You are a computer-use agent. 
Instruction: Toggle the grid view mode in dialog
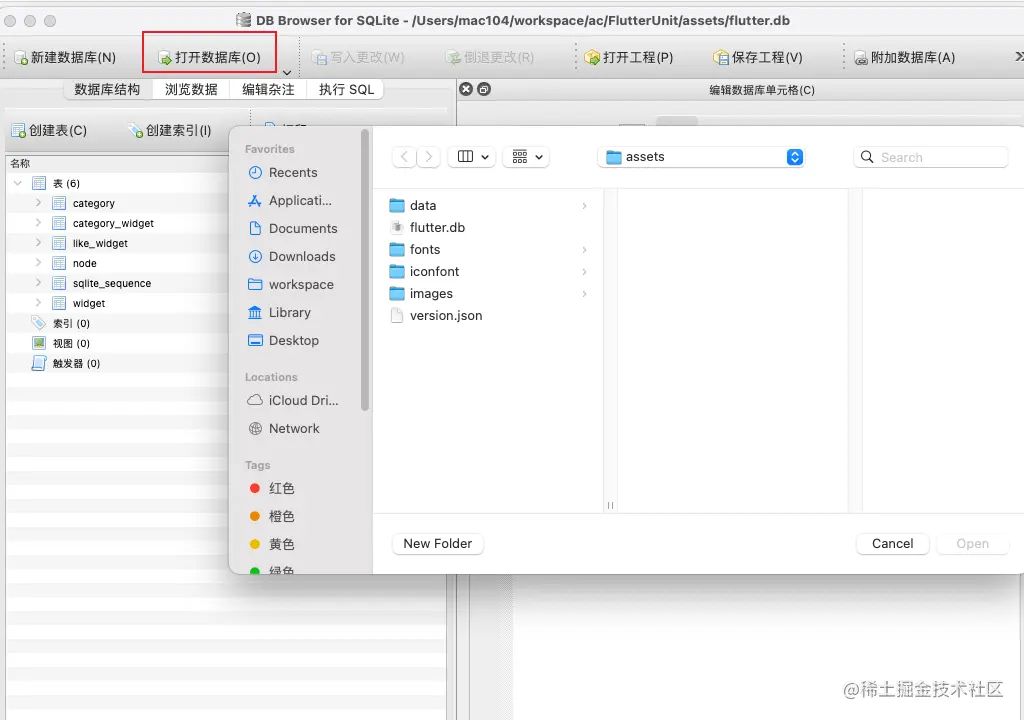click(x=520, y=157)
